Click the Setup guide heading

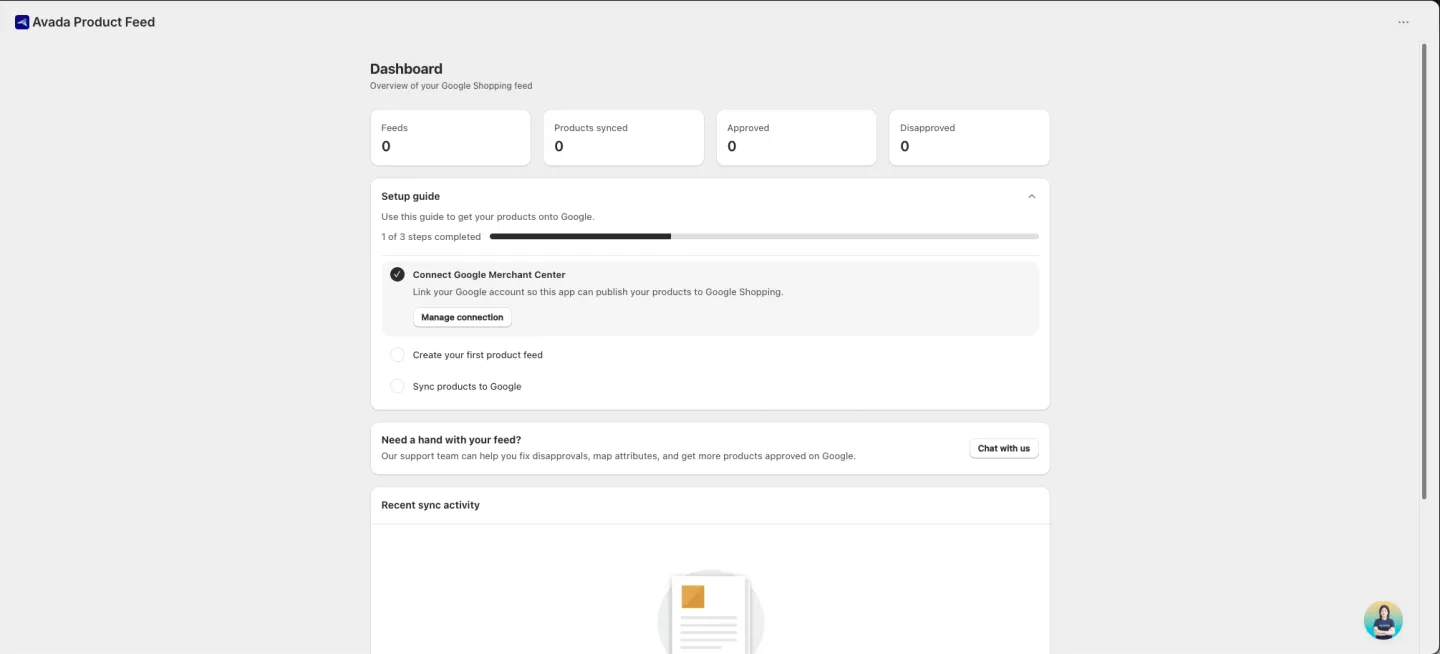coord(411,196)
